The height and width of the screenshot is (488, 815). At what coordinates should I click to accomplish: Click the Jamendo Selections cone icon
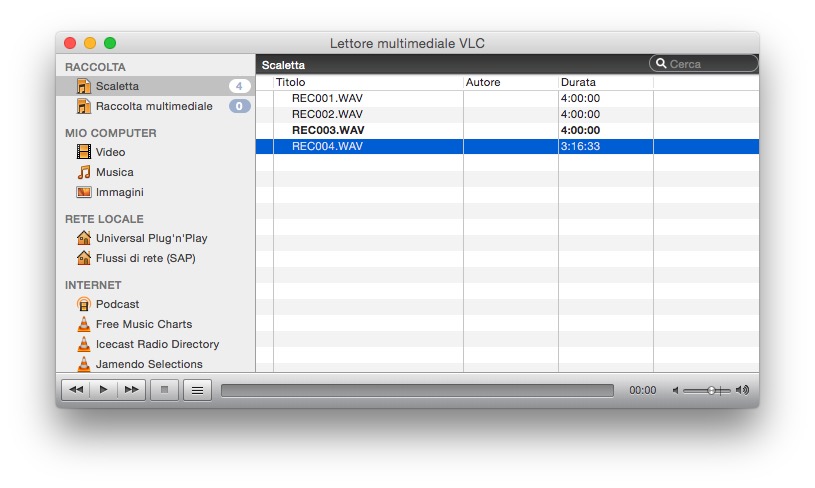pyautogui.click(x=83, y=363)
